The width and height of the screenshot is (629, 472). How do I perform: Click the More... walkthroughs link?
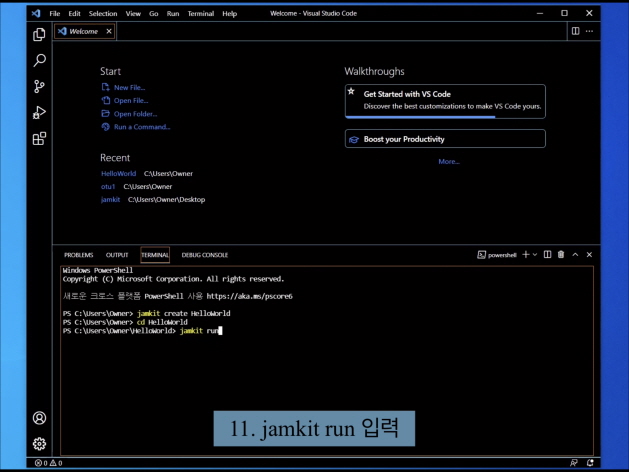click(x=449, y=162)
